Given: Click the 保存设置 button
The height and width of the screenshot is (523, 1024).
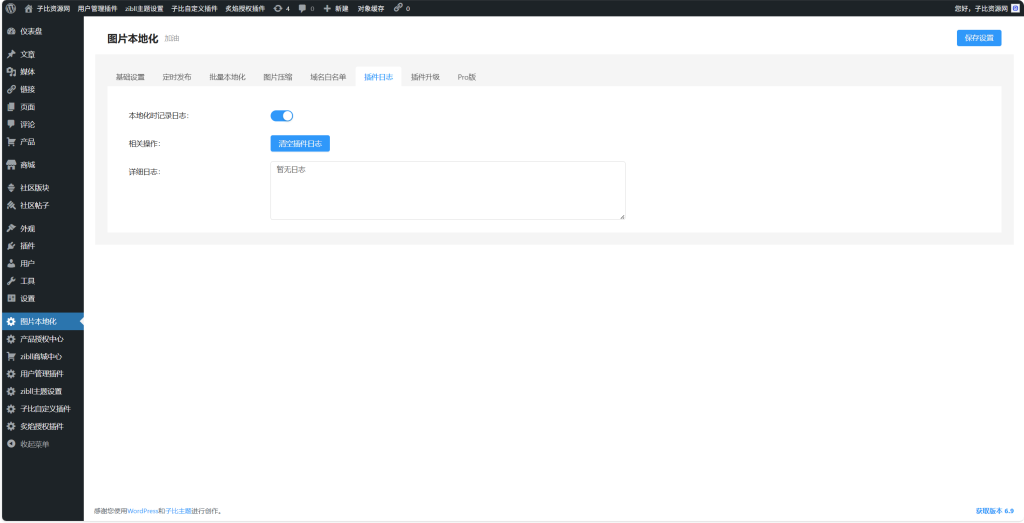Looking at the screenshot, I should [x=978, y=38].
